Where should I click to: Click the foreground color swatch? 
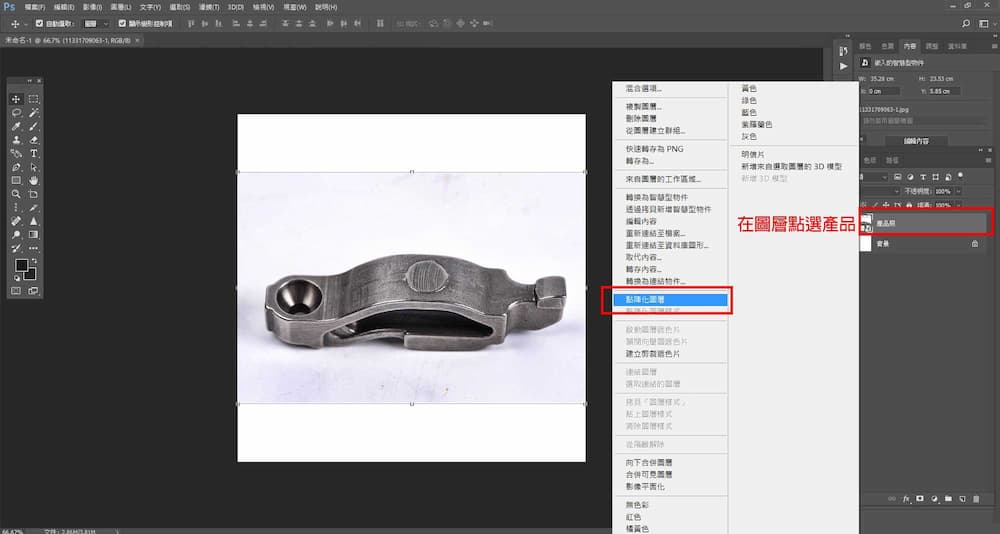[21, 265]
